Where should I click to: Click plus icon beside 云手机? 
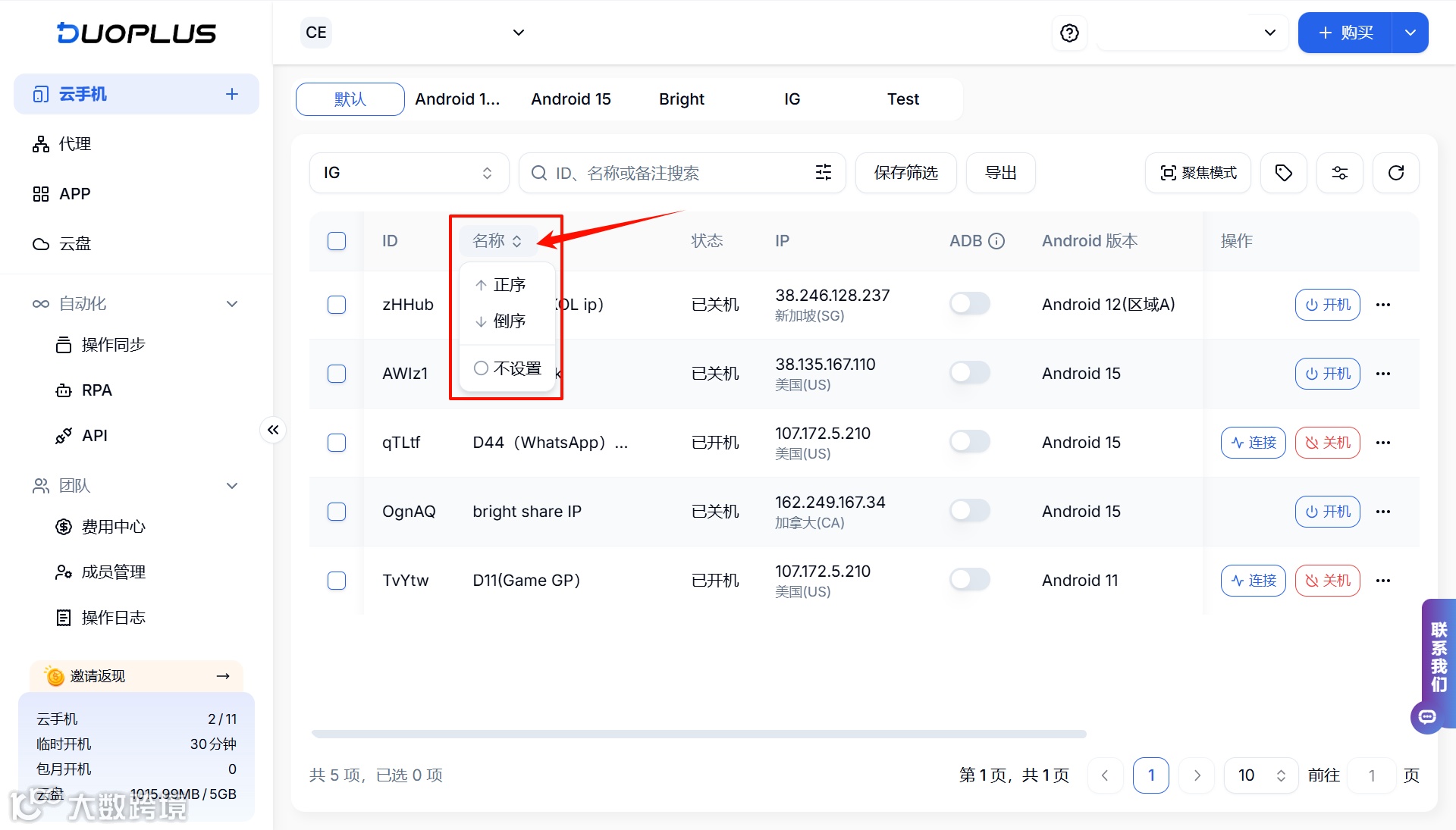click(232, 94)
